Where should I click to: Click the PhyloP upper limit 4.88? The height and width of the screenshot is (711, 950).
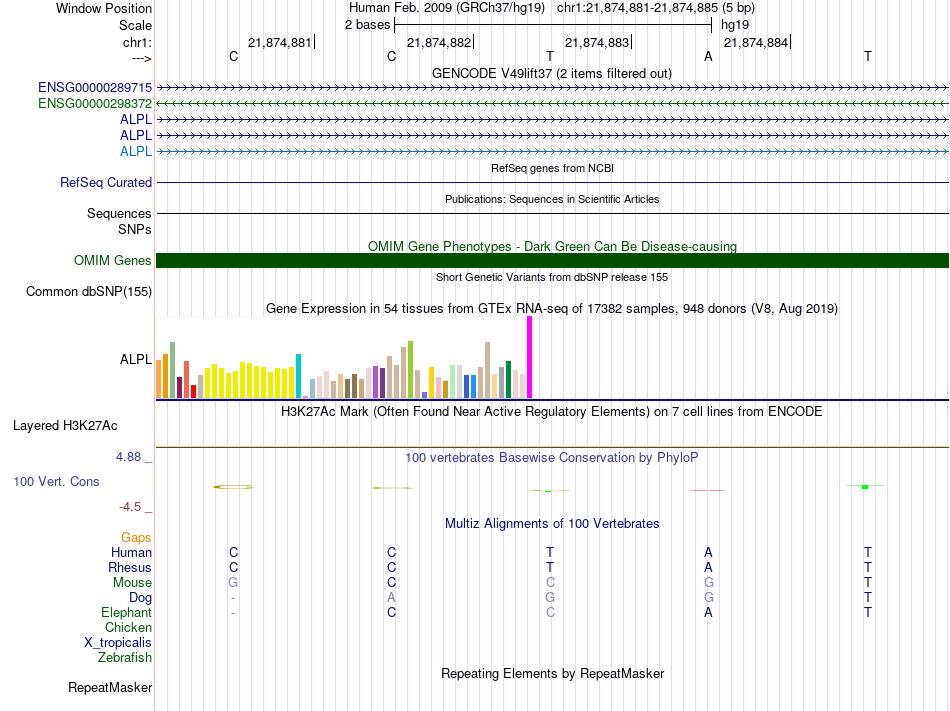[x=128, y=457]
